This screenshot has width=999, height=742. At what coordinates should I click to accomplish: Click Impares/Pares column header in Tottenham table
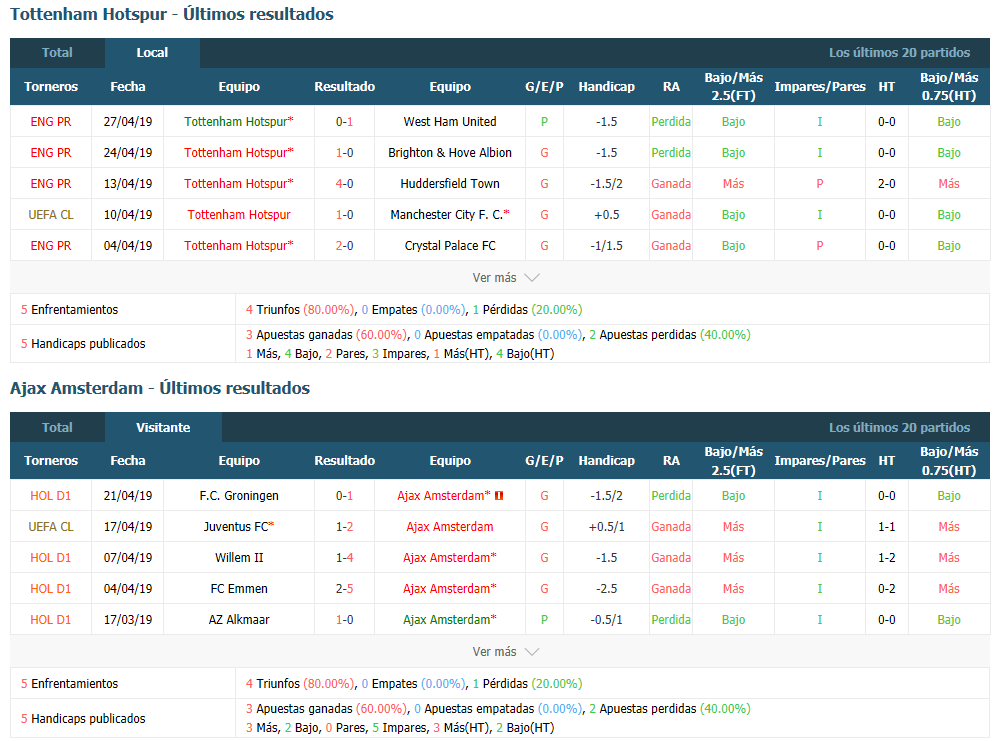pyautogui.click(x=820, y=87)
